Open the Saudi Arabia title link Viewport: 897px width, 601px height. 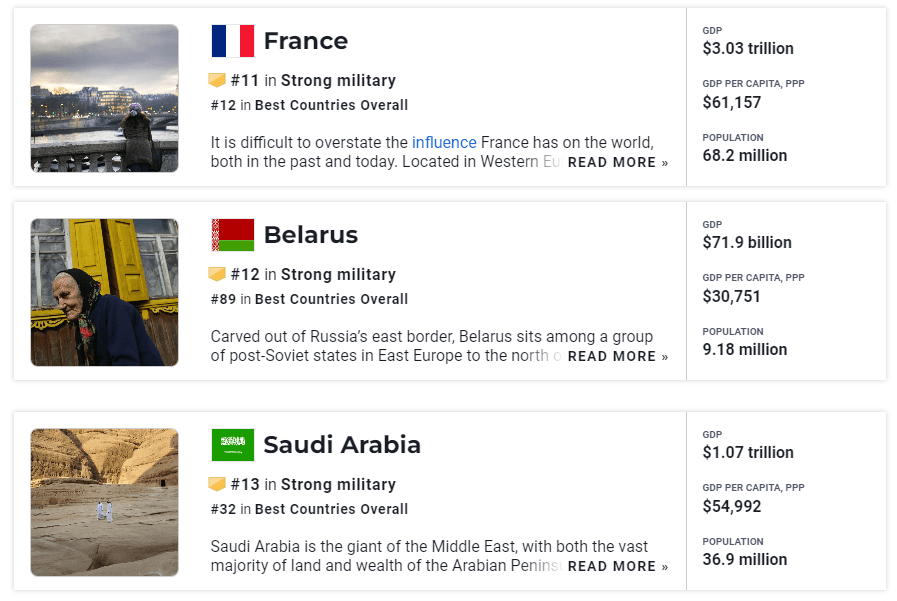[342, 445]
